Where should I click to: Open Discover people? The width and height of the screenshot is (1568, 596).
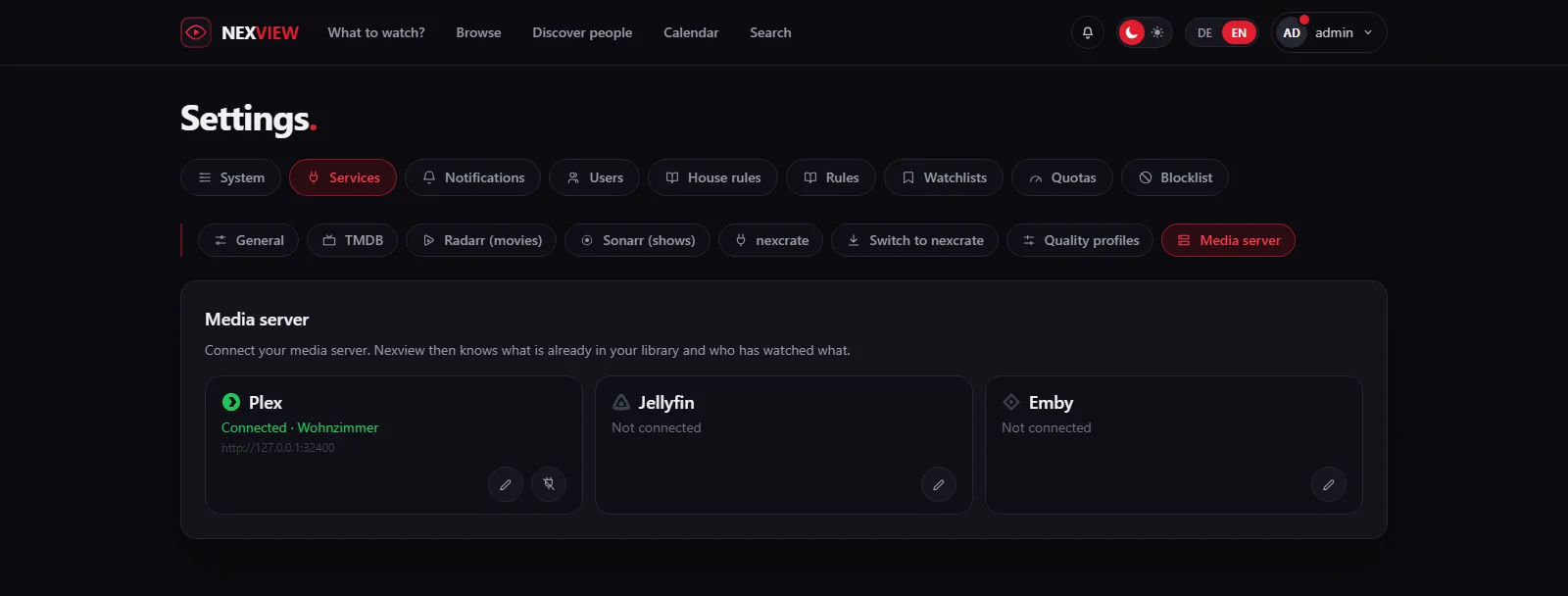click(x=582, y=32)
